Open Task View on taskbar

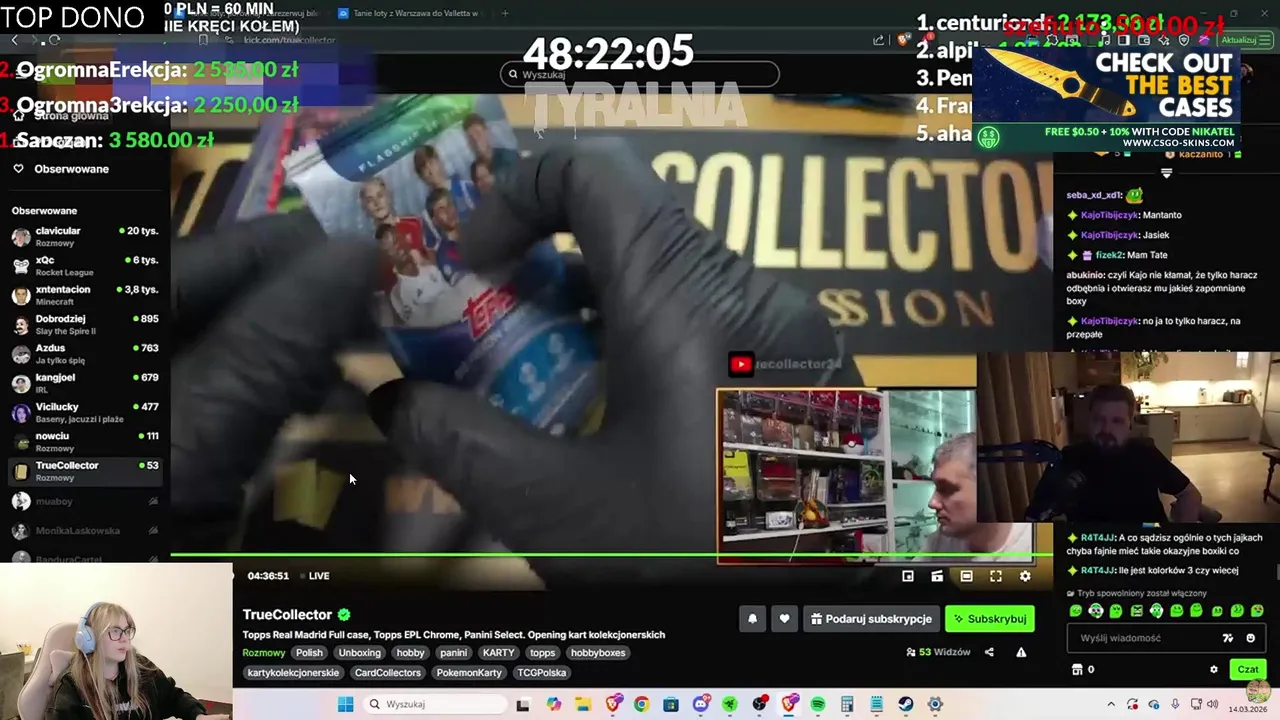(522, 704)
